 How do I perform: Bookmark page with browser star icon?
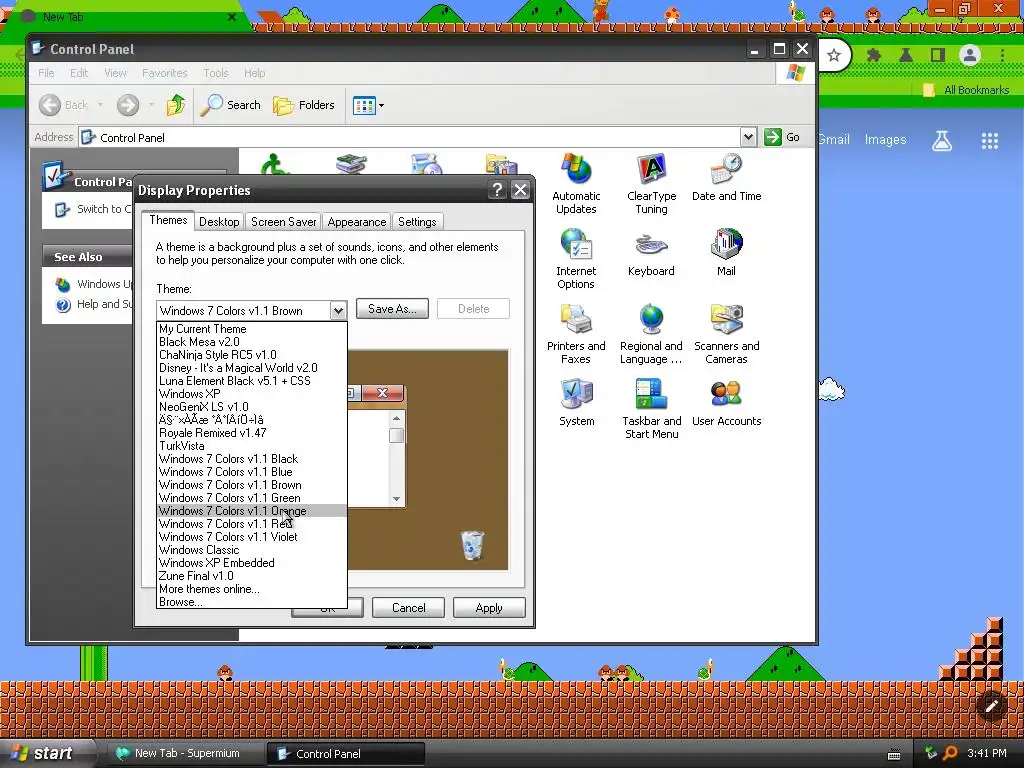pyautogui.click(x=833, y=56)
